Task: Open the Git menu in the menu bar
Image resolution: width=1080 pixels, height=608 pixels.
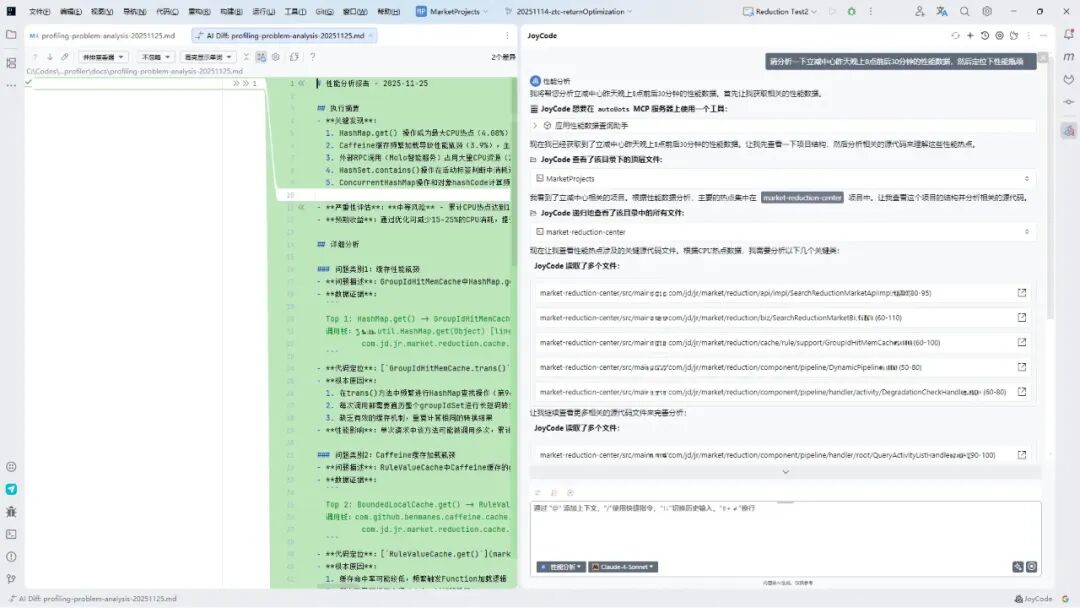Action: click(324, 12)
